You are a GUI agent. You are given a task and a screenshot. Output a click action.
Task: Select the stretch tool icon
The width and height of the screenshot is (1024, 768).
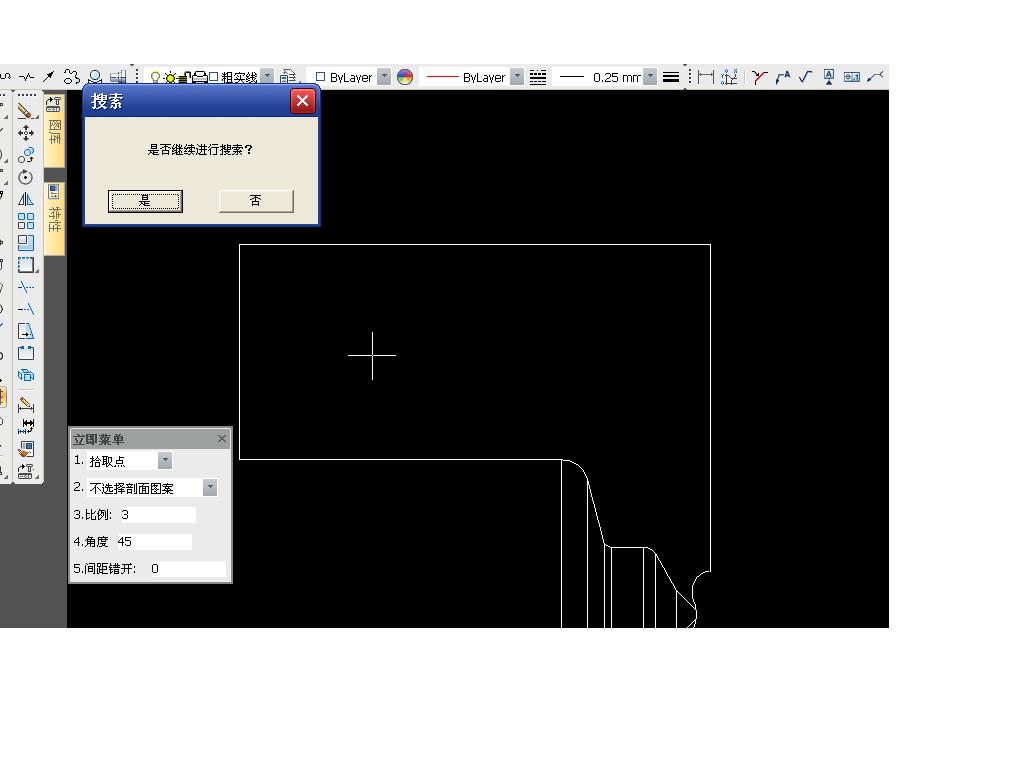[25, 331]
